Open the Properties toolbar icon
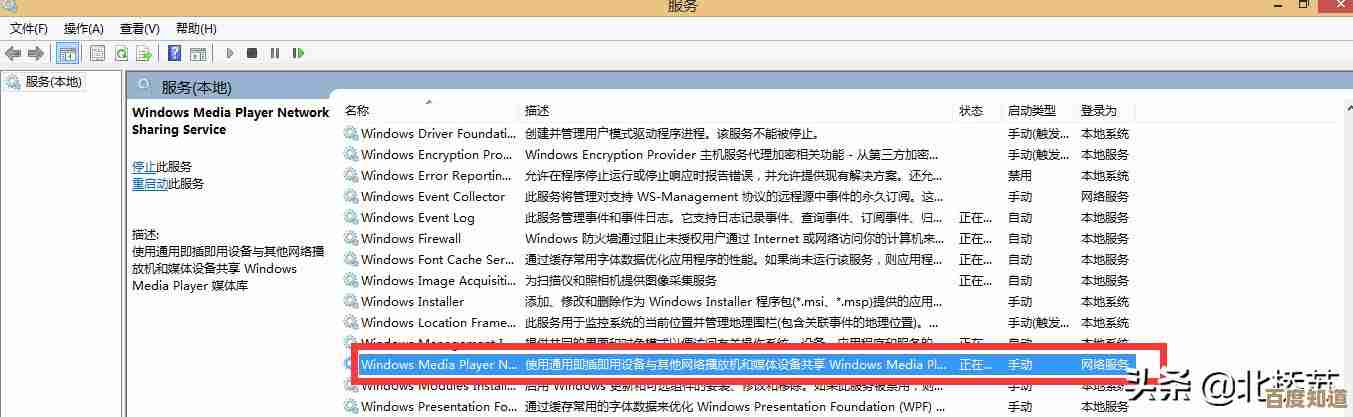The height and width of the screenshot is (417, 1353). pos(97,53)
